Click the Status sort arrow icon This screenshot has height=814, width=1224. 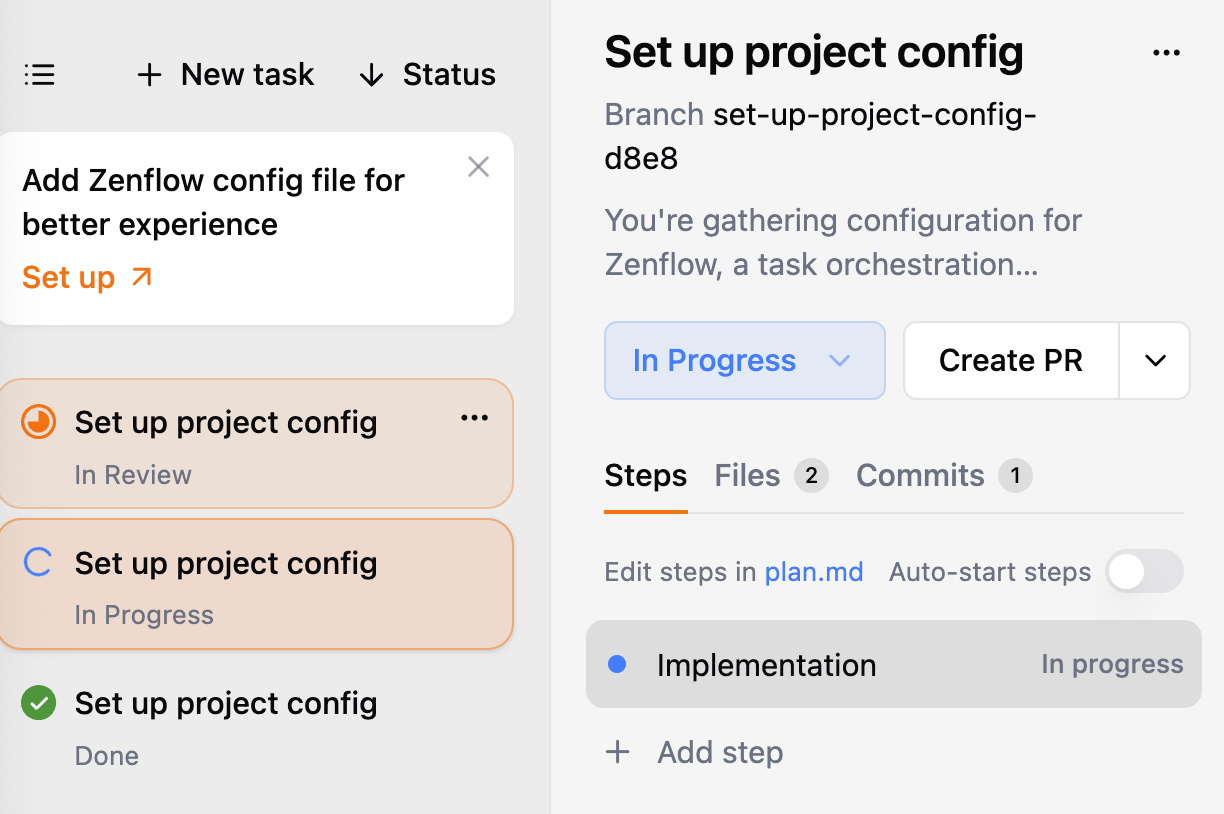[372, 74]
